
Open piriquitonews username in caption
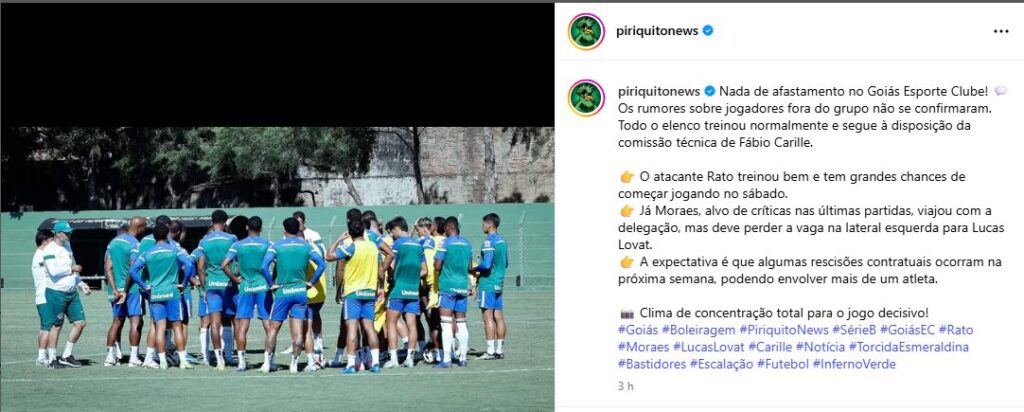click(x=659, y=91)
